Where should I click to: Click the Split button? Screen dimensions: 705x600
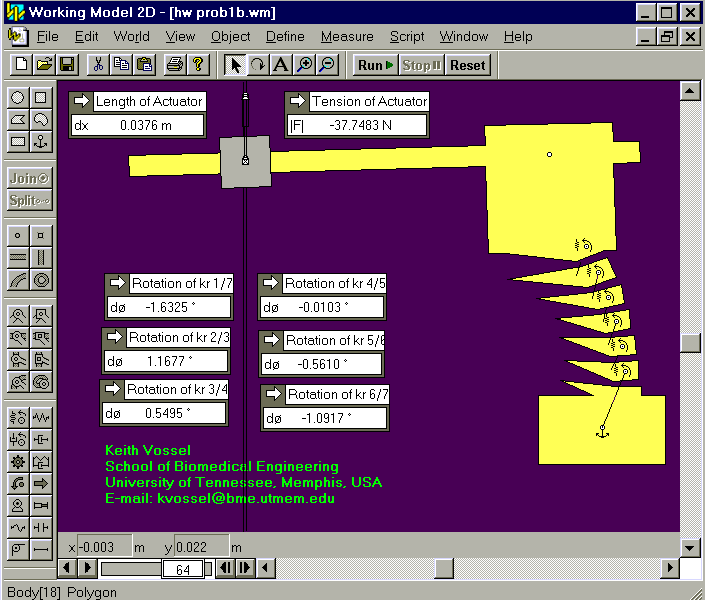30,200
